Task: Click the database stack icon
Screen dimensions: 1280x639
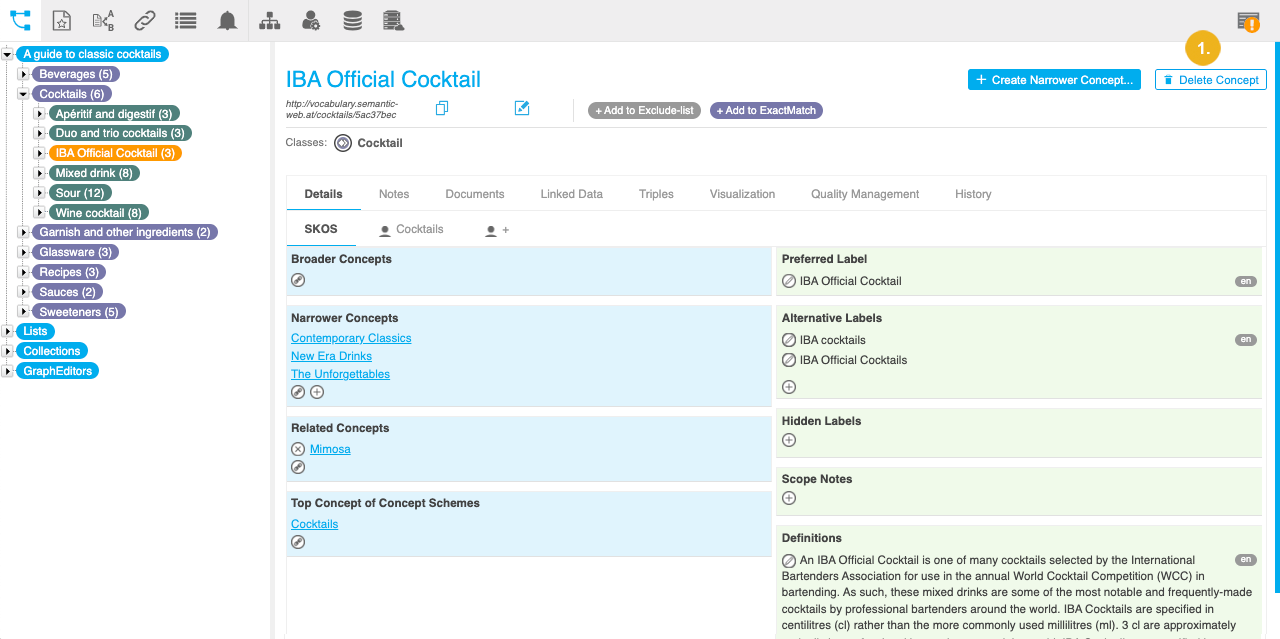Action: (352, 21)
